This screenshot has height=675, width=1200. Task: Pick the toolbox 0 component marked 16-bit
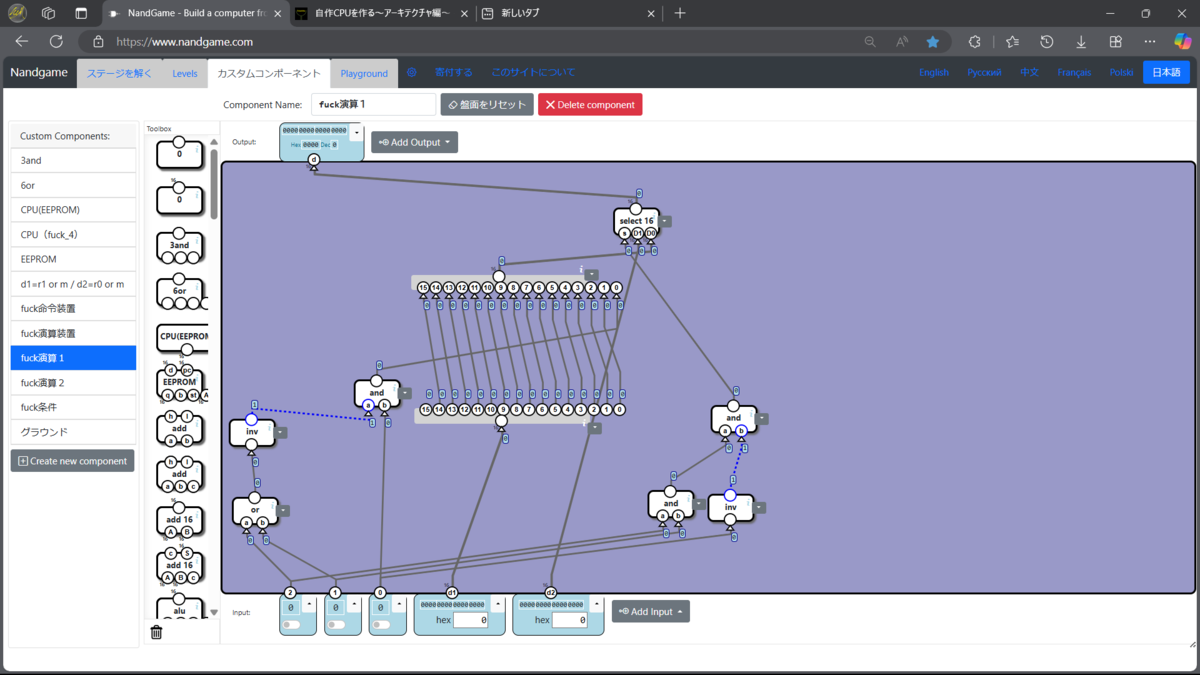pos(180,200)
